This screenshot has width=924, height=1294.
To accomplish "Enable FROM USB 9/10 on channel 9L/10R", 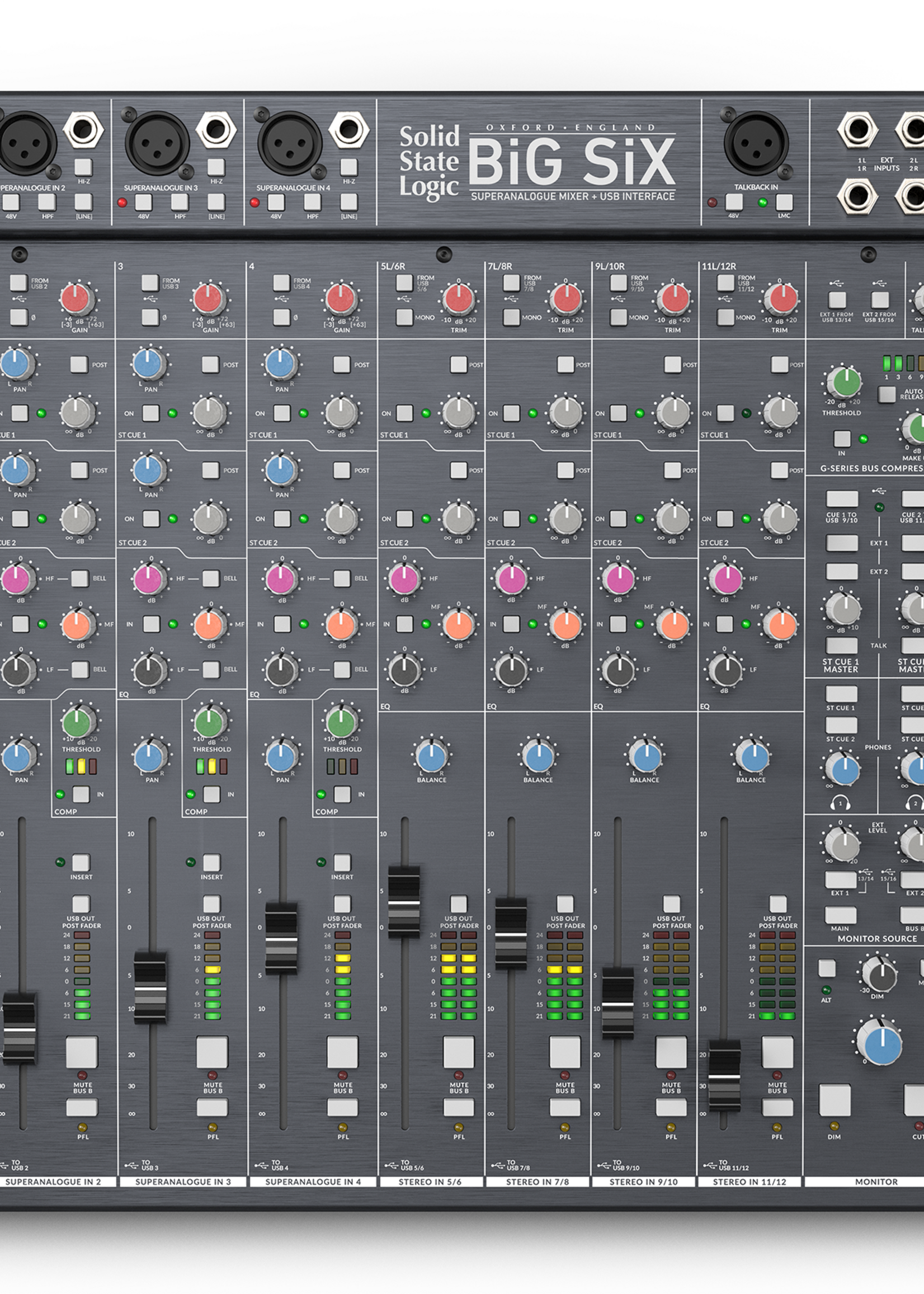I will (619, 283).
